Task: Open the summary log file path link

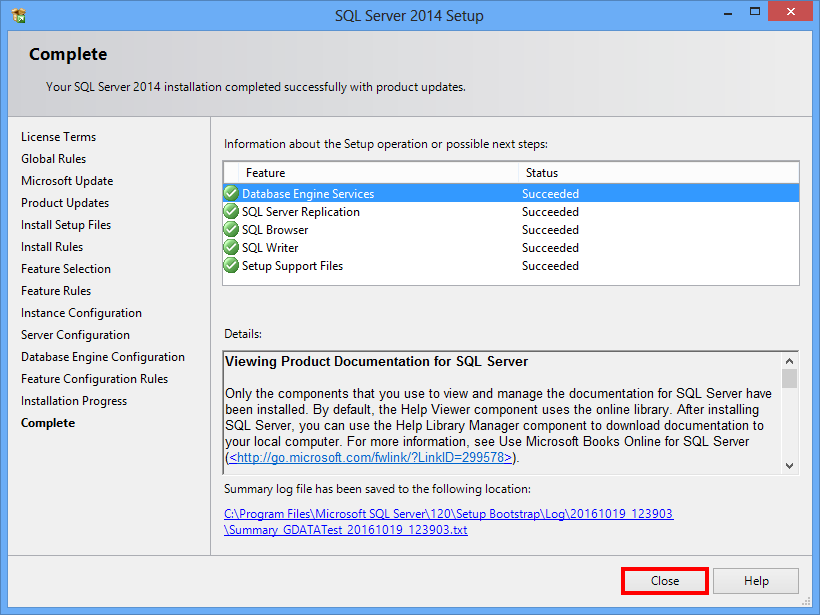Action: point(449,514)
